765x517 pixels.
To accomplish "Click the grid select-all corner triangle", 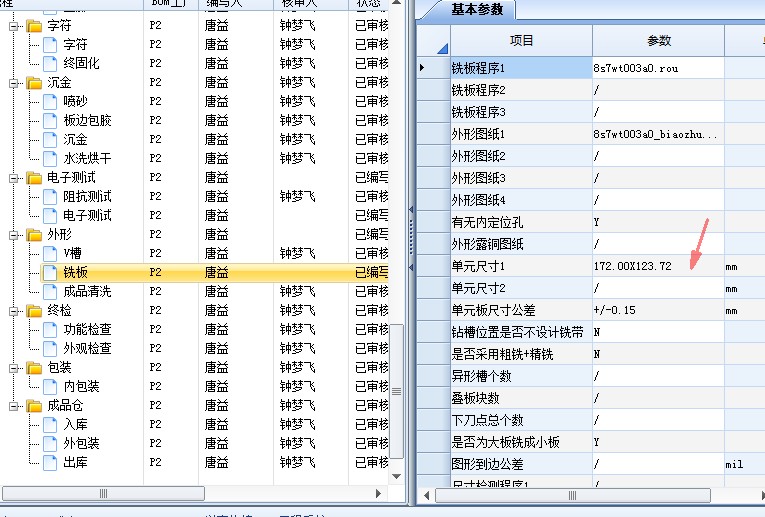I will [x=442, y=48].
